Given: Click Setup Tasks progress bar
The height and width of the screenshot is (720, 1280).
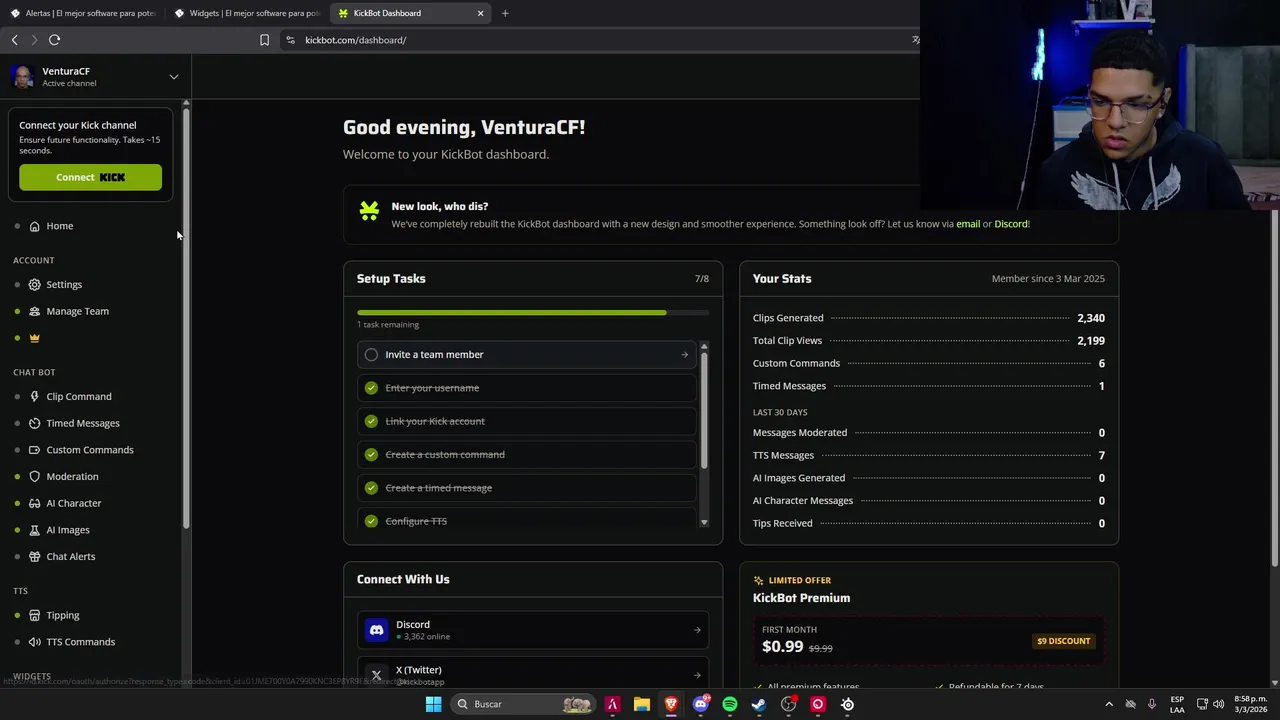Looking at the screenshot, I should (533, 313).
